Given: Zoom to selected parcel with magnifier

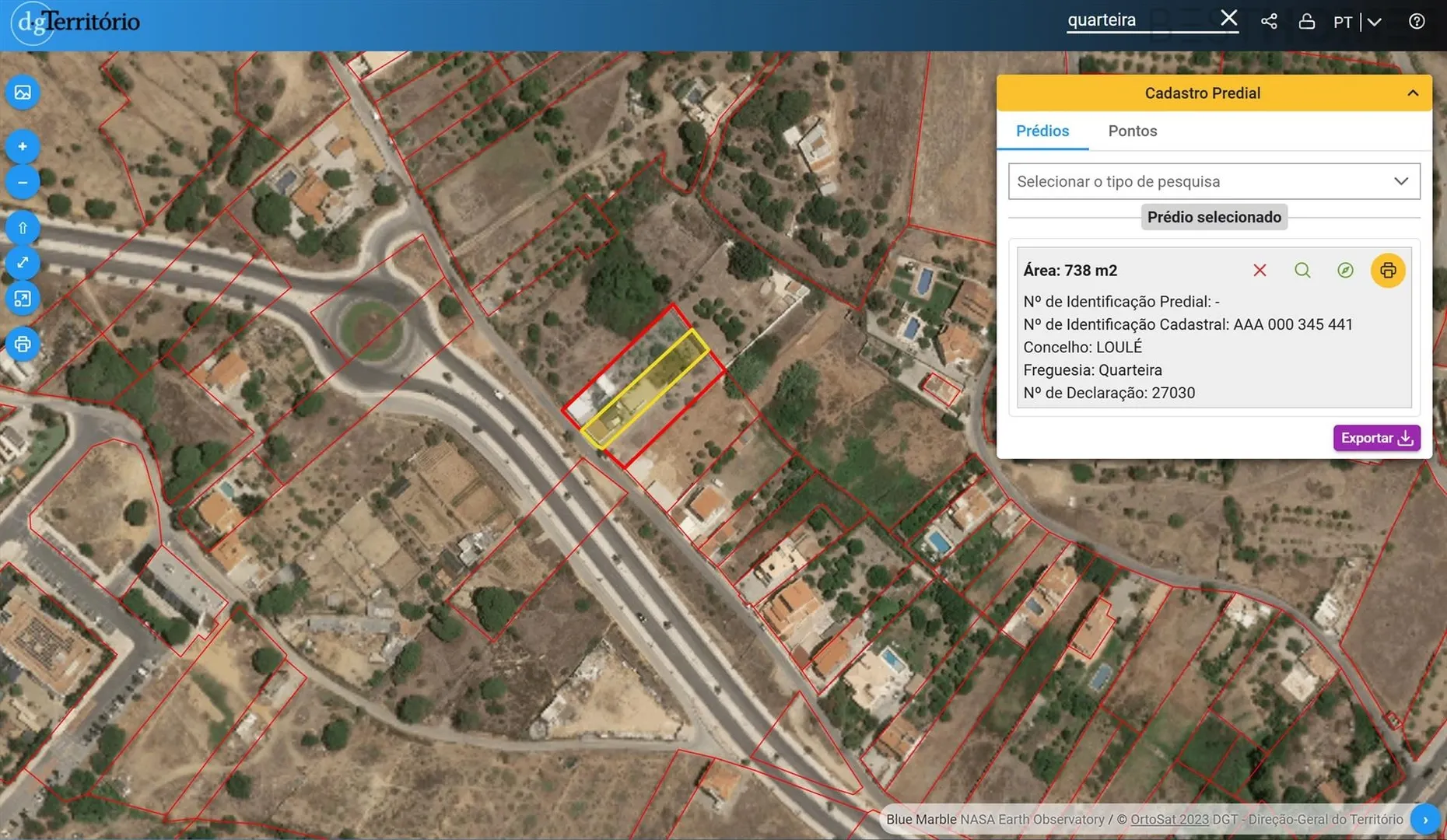Looking at the screenshot, I should point(1302,270).
